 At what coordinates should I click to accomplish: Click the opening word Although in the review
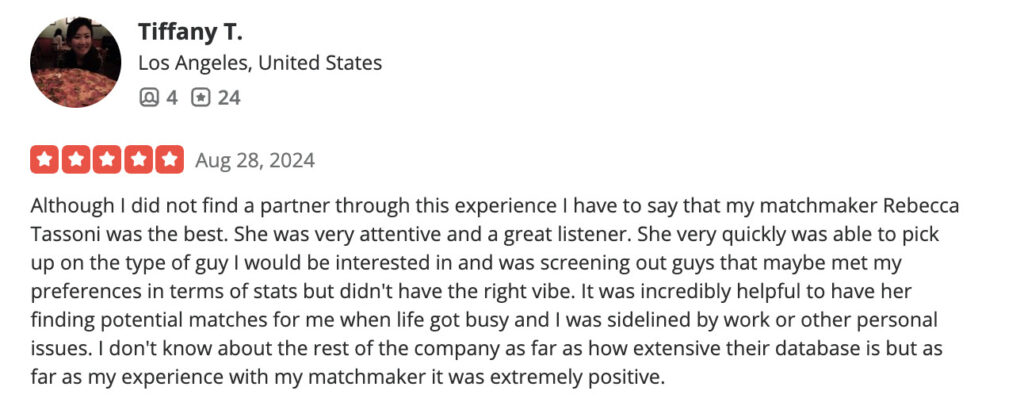click(x=72, y=206)
